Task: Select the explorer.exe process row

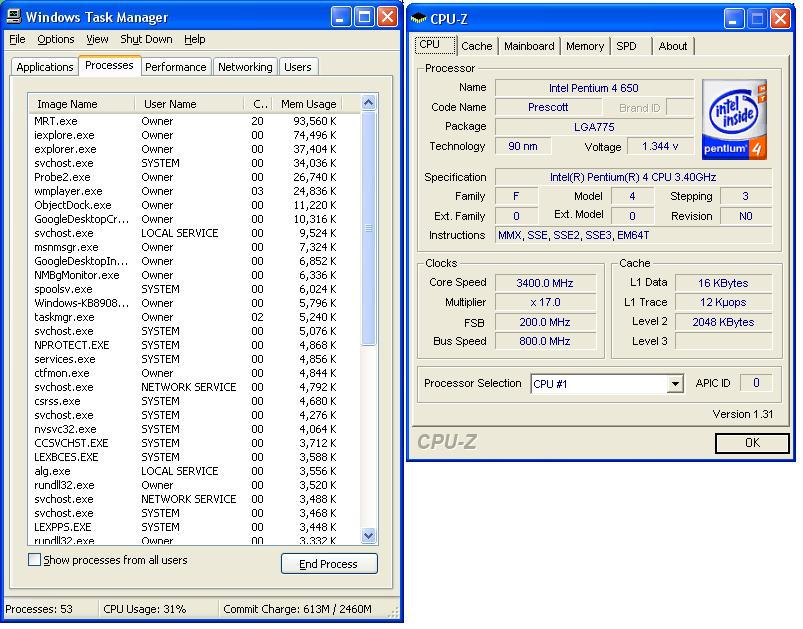Action: (186, 149)
